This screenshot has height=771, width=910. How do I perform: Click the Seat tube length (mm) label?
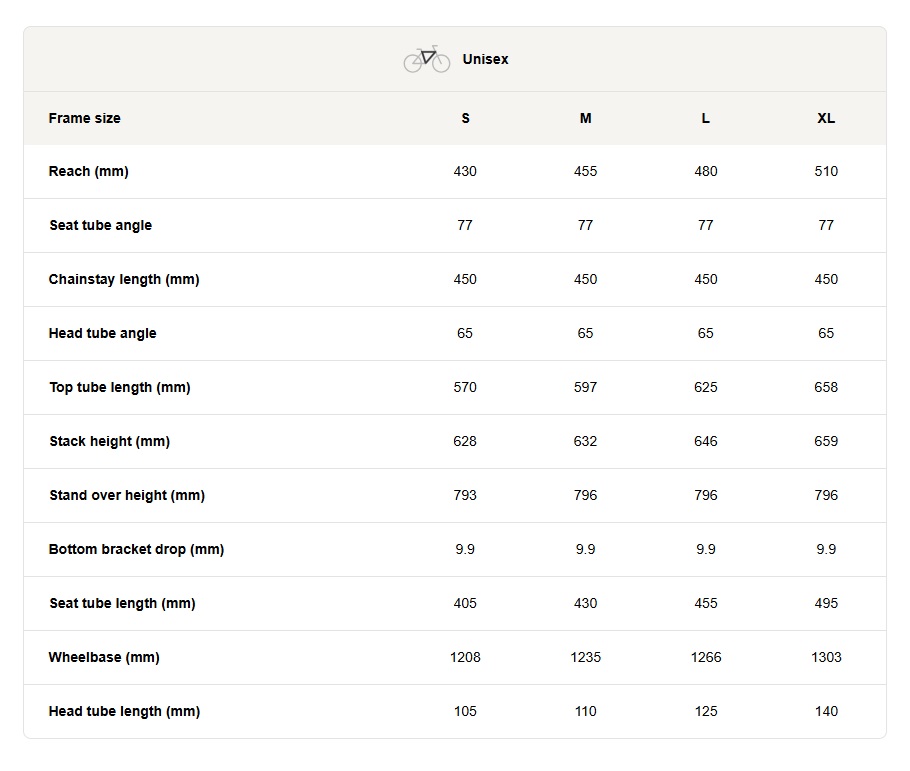pos(122,603)
